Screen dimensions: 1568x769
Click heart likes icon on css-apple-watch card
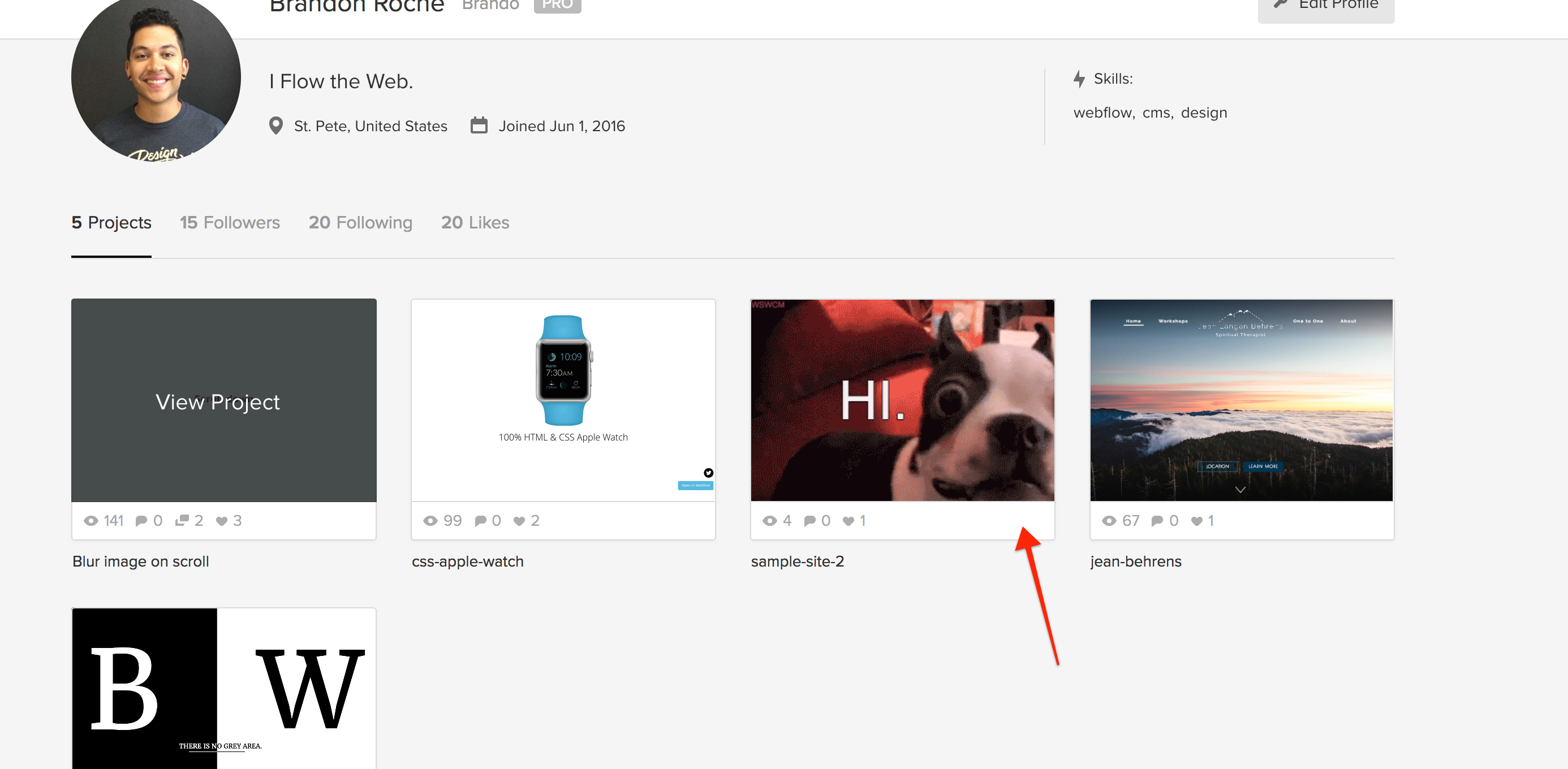519,521
